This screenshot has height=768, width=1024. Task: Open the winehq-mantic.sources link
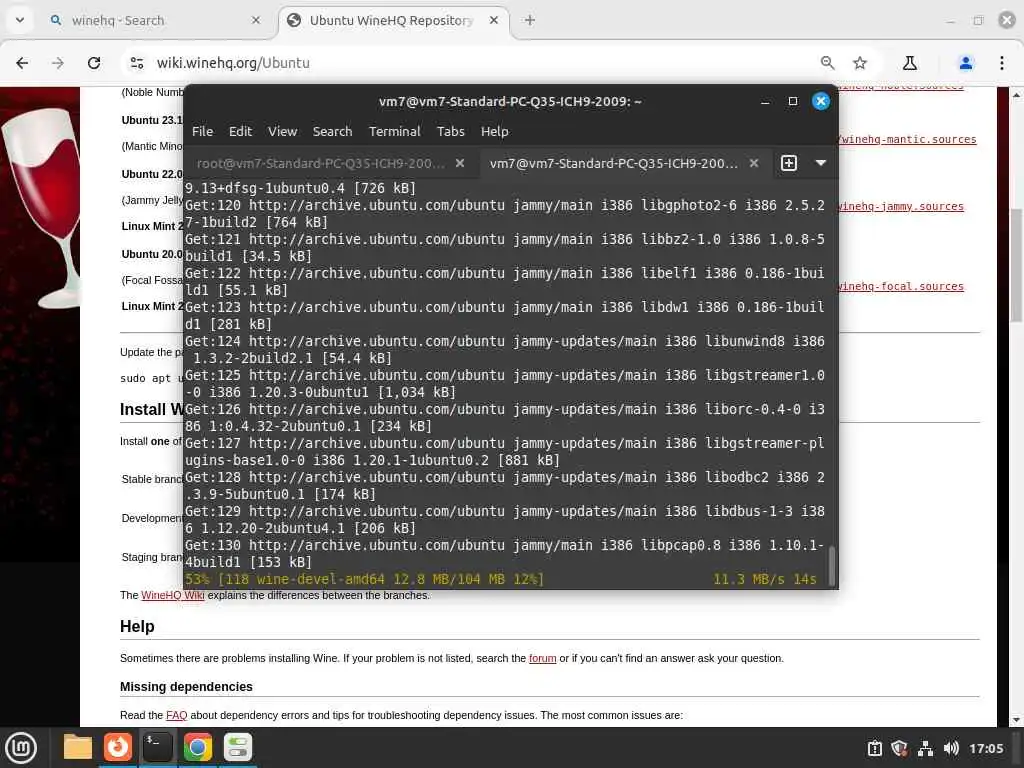point(907,139)
